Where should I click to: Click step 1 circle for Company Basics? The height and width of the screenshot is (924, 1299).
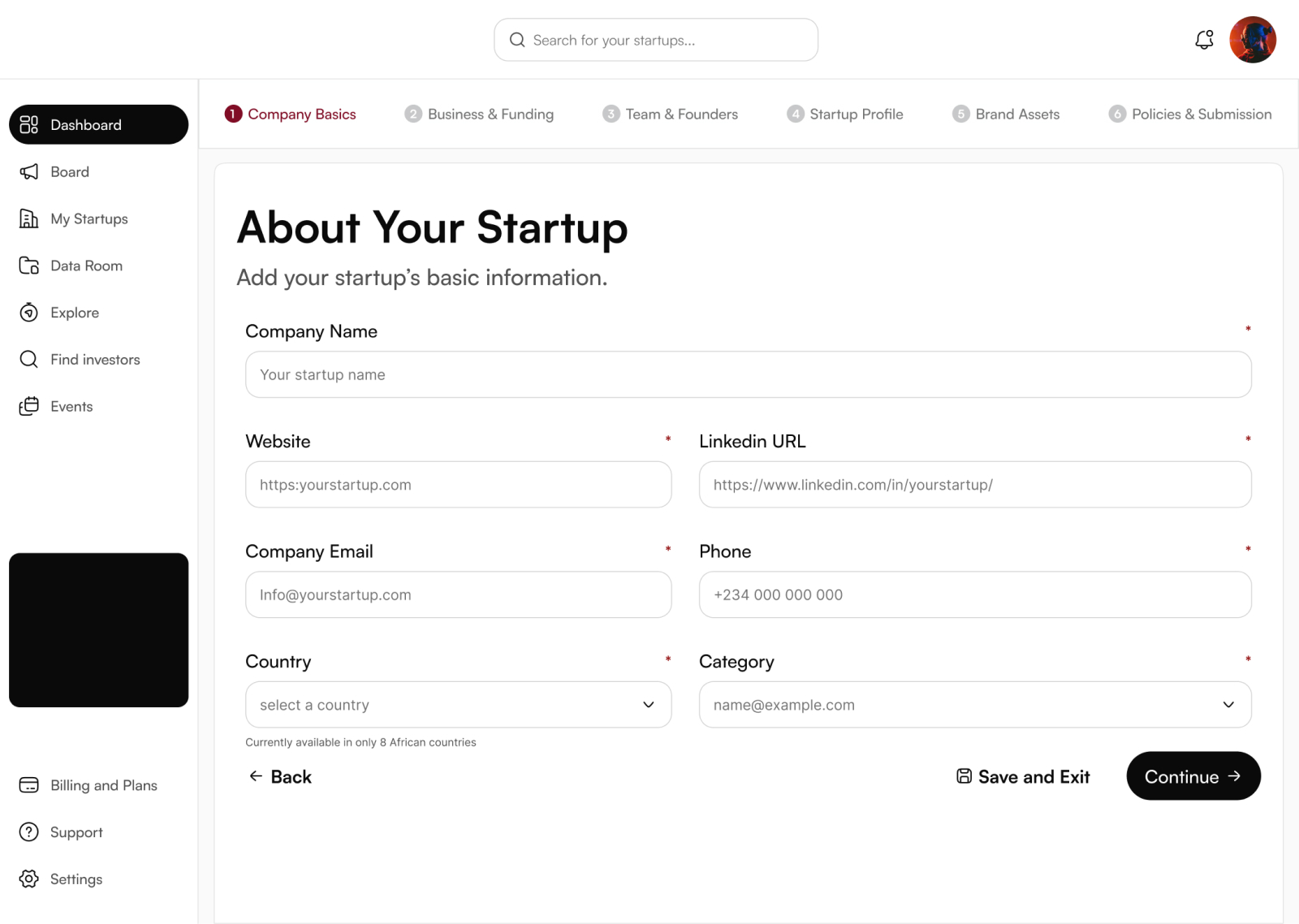pyautogui.click(x=233, y=114)
